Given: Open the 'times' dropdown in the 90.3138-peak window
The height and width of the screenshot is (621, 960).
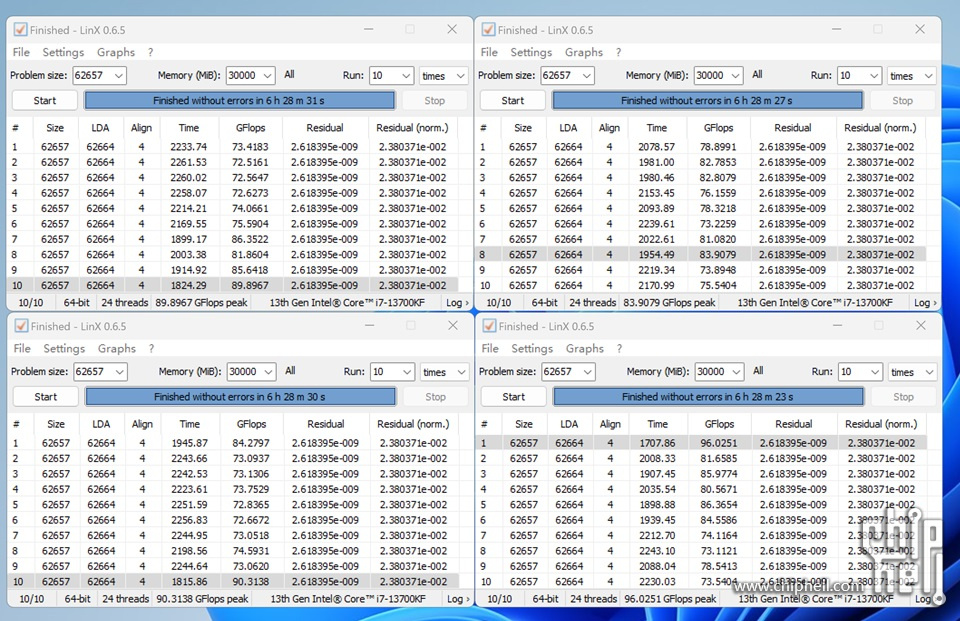Looking at the screenshot, I should (x=444, y=372).
